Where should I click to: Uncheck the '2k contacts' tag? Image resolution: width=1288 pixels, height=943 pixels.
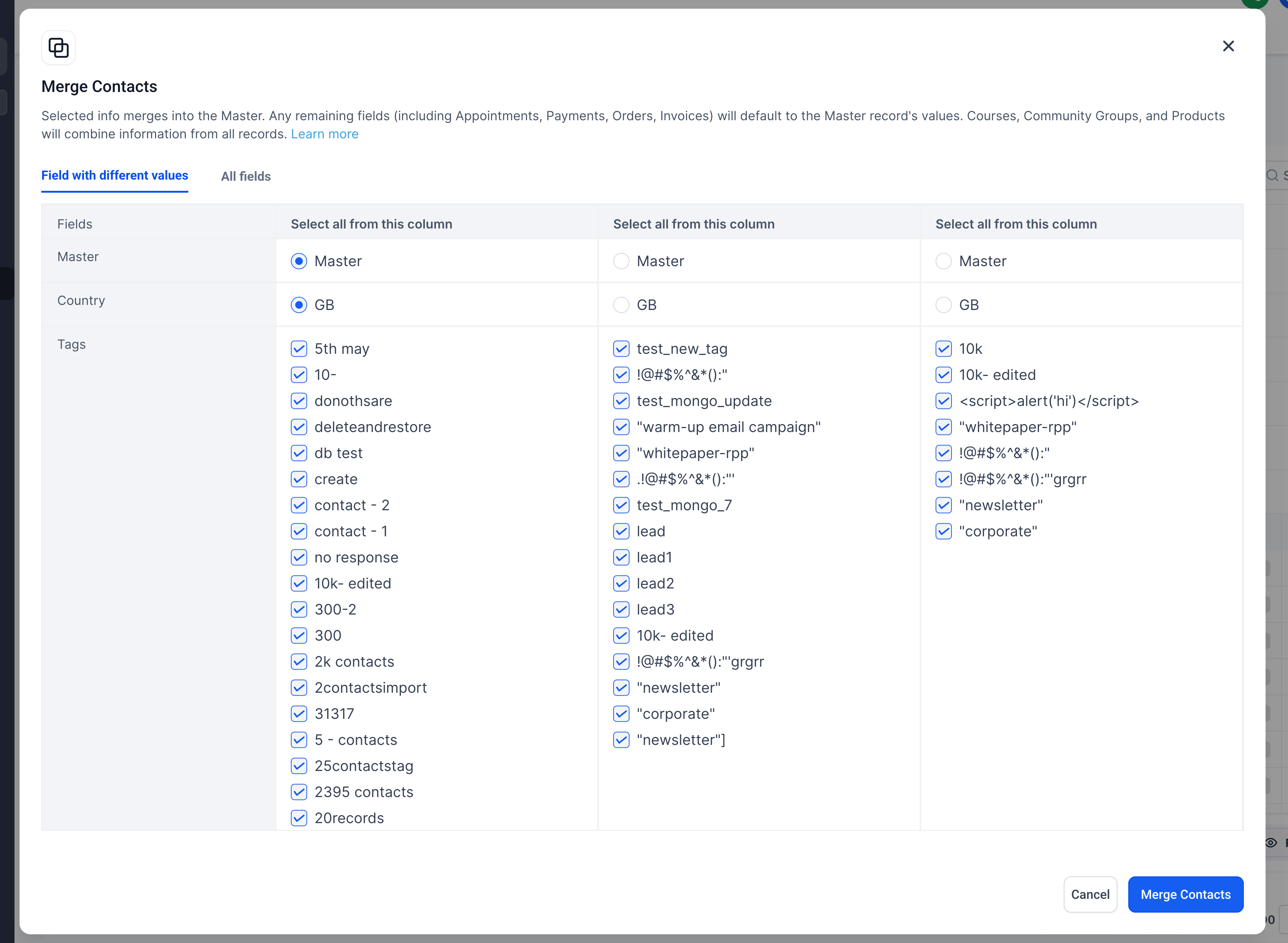click(298, 662)
